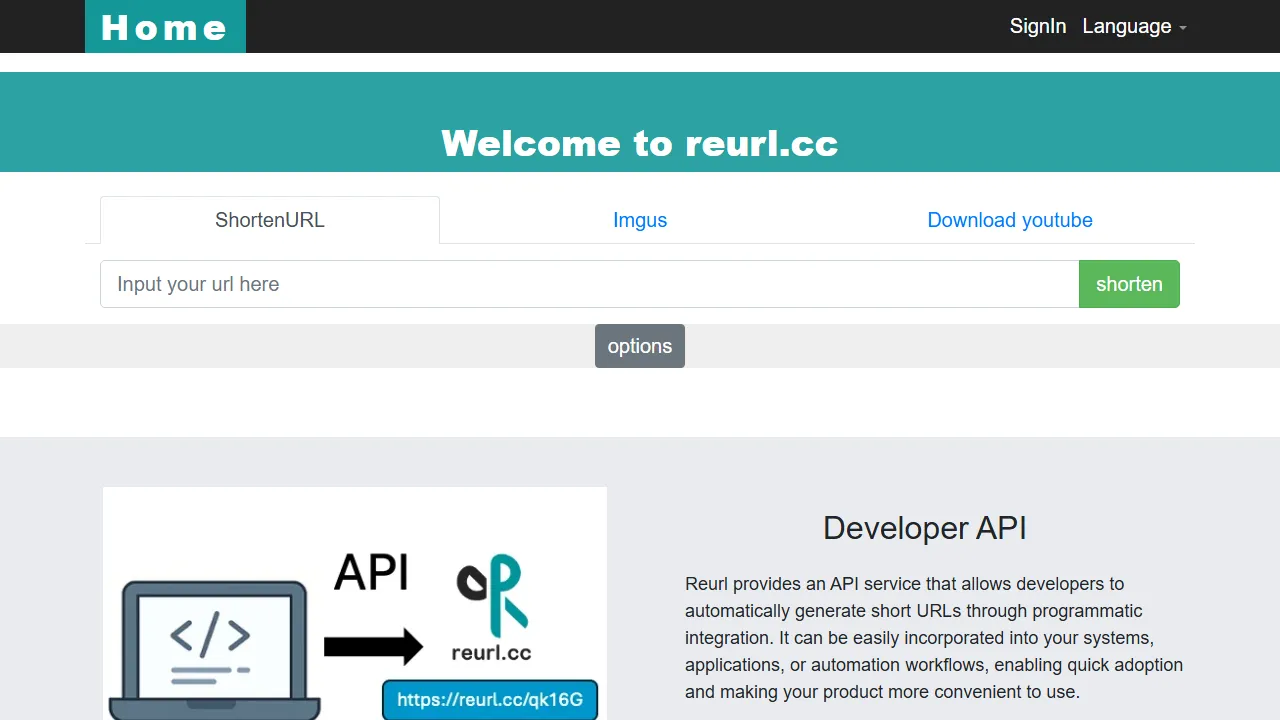Click the SignIn link

(1038, 26)
